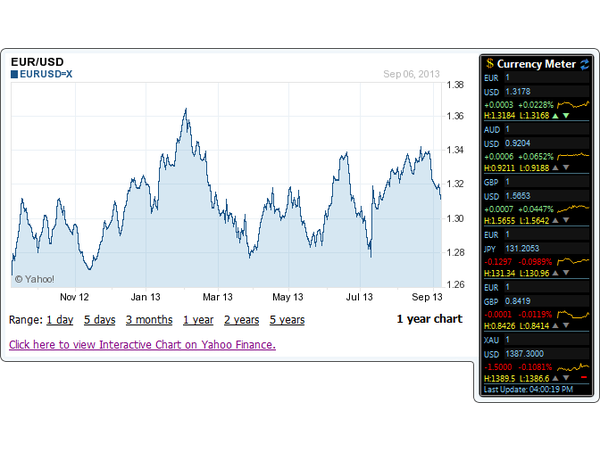Click the Sep 06, 2013 chart date
The image size is (600, 450).
(411, 74)
